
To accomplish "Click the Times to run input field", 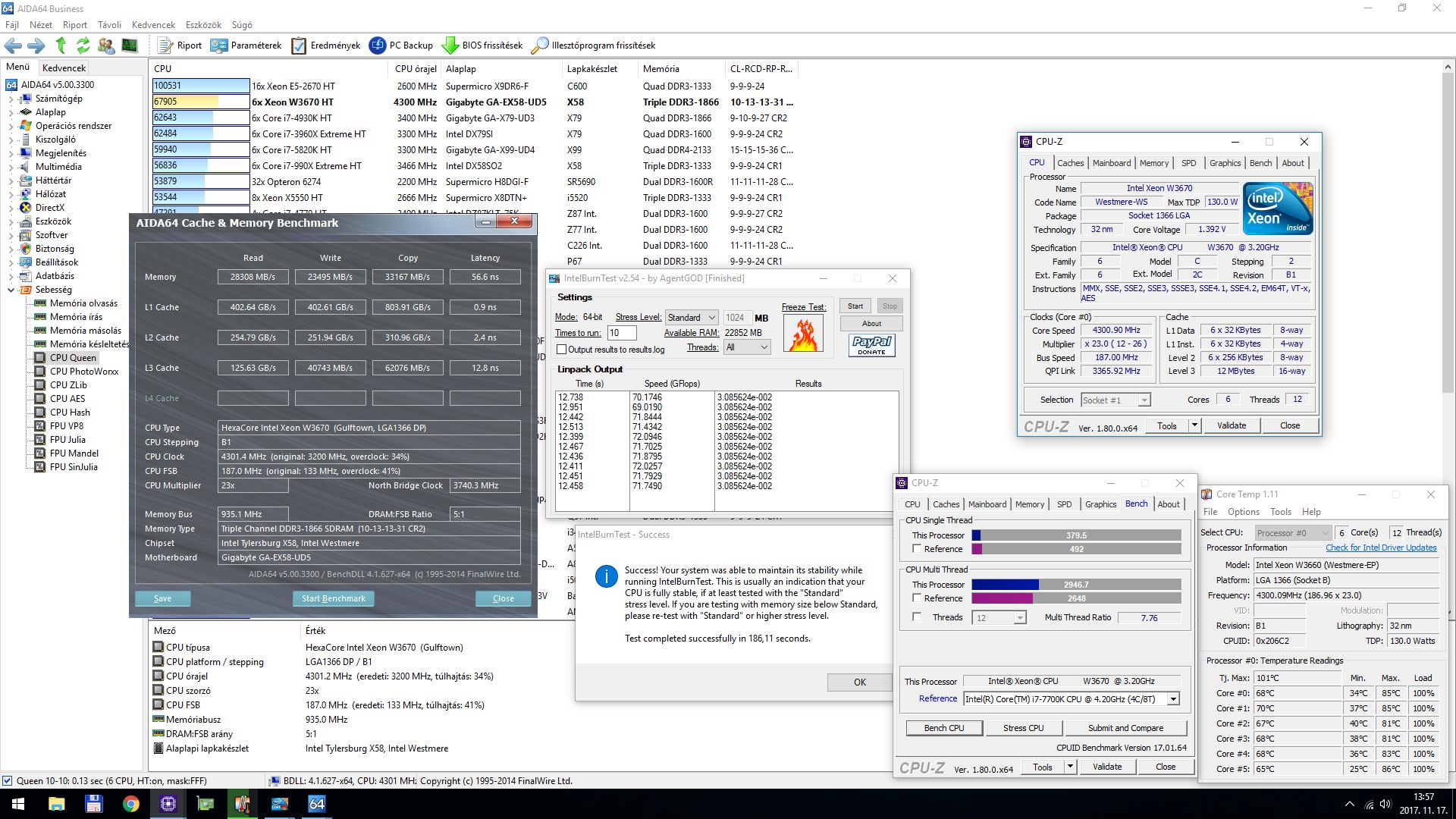I will [621, 333].
